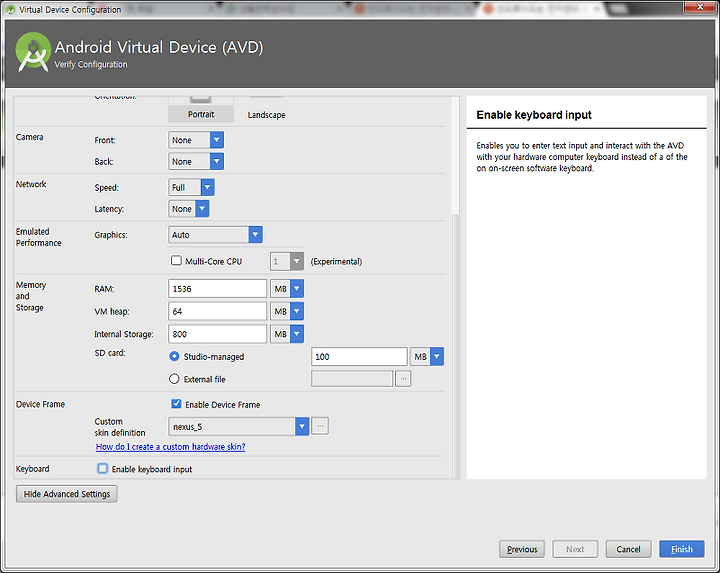Click the 'Verify Configuration' subtitle
720x573 pixels.
91,64
